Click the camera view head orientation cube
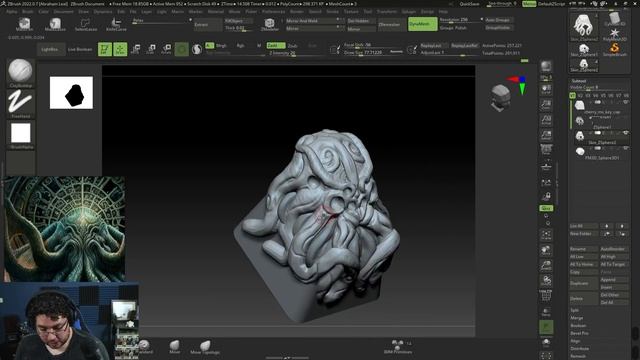 [501, 97]
